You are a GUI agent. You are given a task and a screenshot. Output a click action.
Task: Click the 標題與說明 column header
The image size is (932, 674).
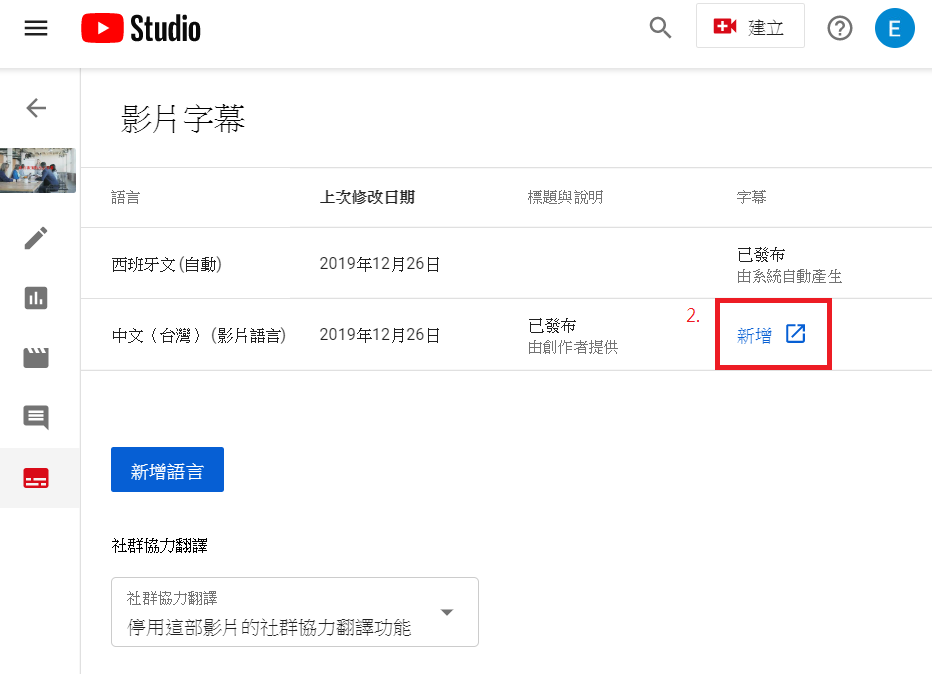coord(565,197)
